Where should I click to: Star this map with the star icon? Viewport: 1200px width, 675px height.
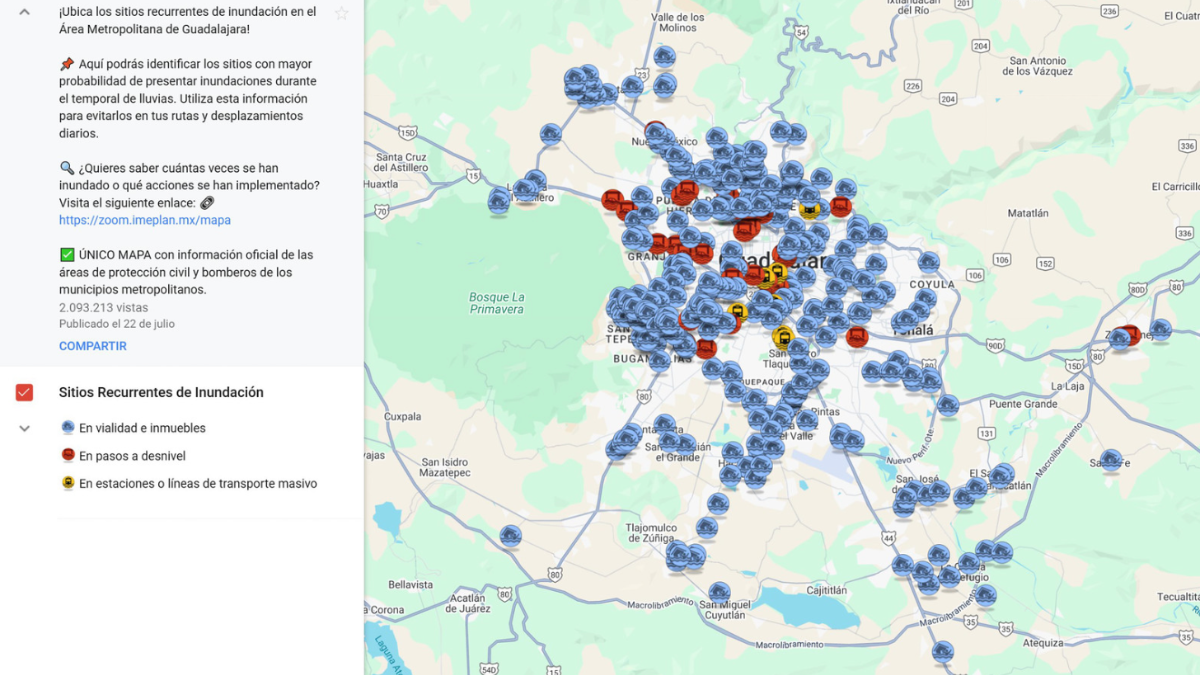(x=341, y=13)
